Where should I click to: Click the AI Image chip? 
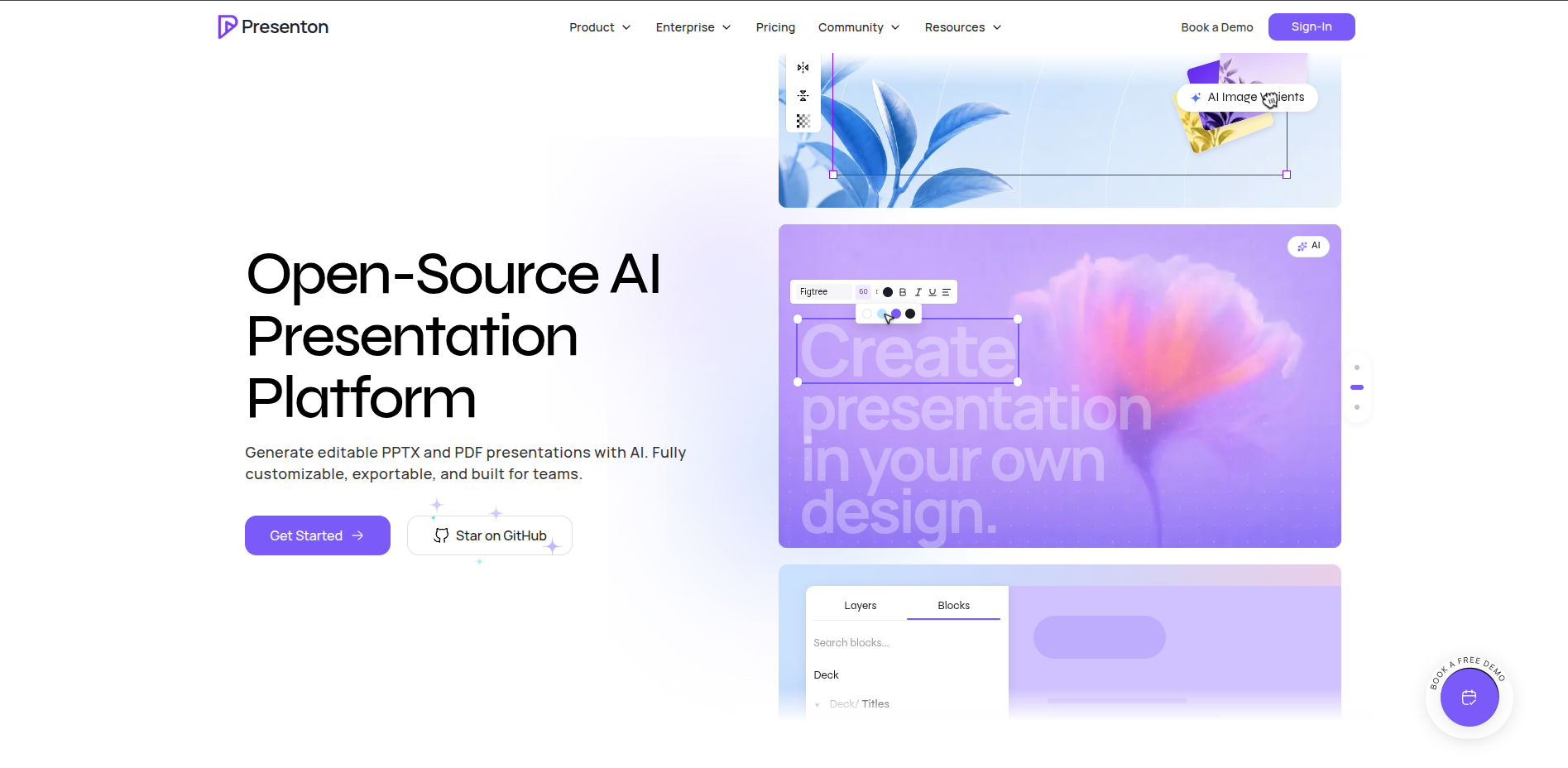(1247, 97)
